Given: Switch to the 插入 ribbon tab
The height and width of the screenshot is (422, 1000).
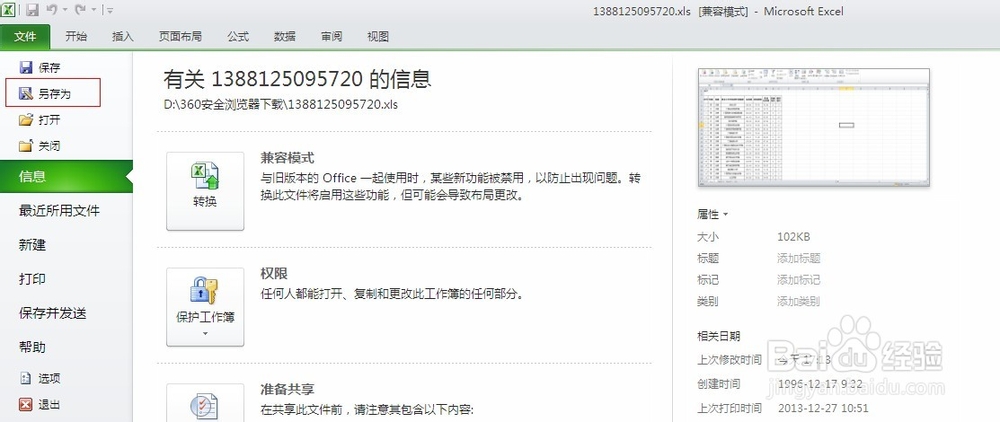Looking at the screenshot, I should pos(122,36).
